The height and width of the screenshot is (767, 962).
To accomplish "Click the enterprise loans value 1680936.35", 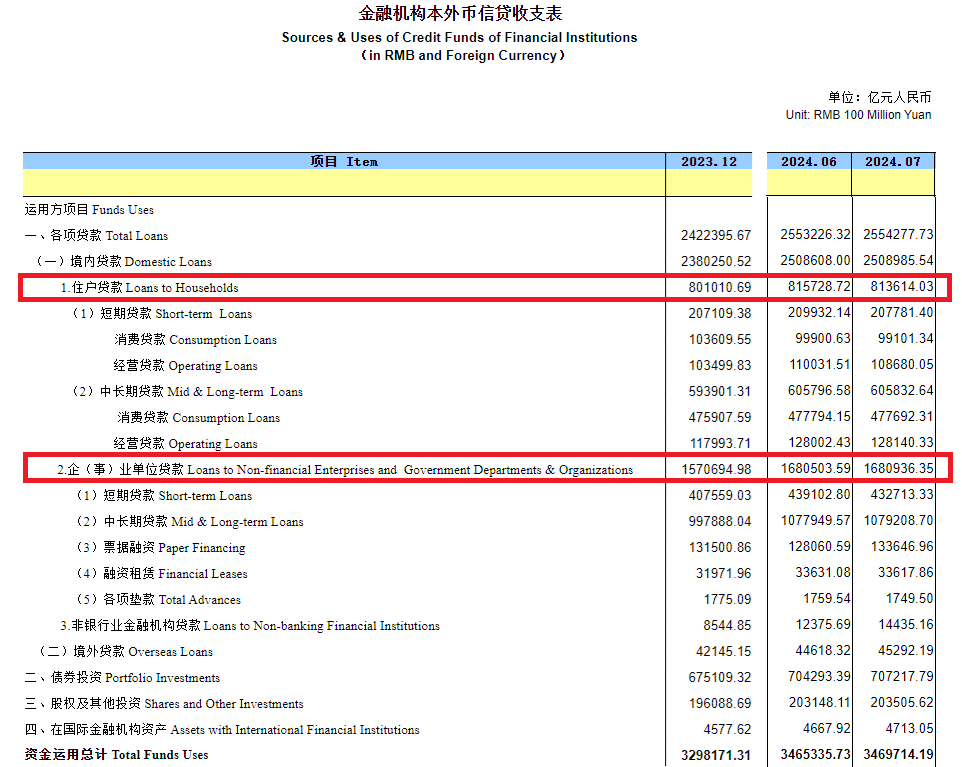I will click(x=899, y=469).
